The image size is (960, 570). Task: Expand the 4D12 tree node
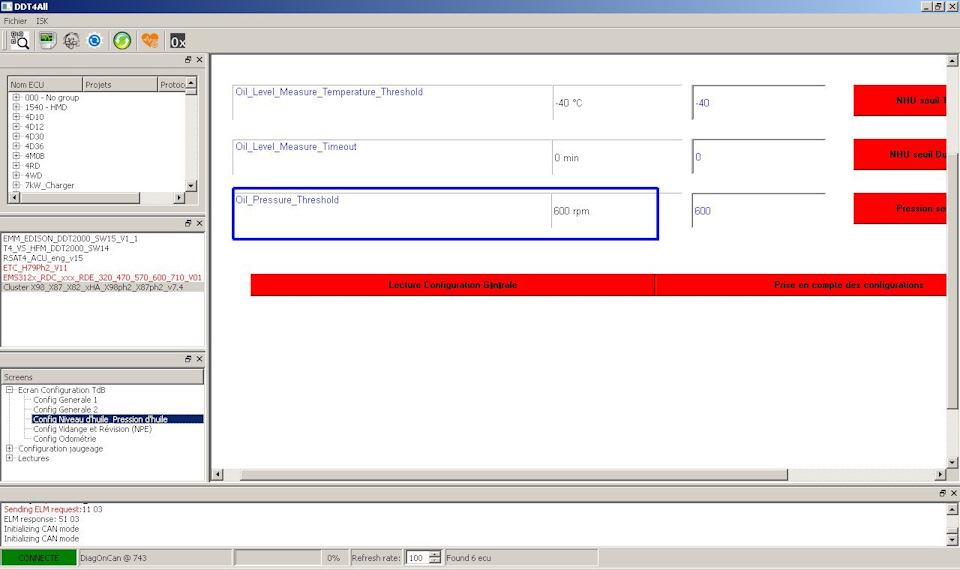pos(16,127)
